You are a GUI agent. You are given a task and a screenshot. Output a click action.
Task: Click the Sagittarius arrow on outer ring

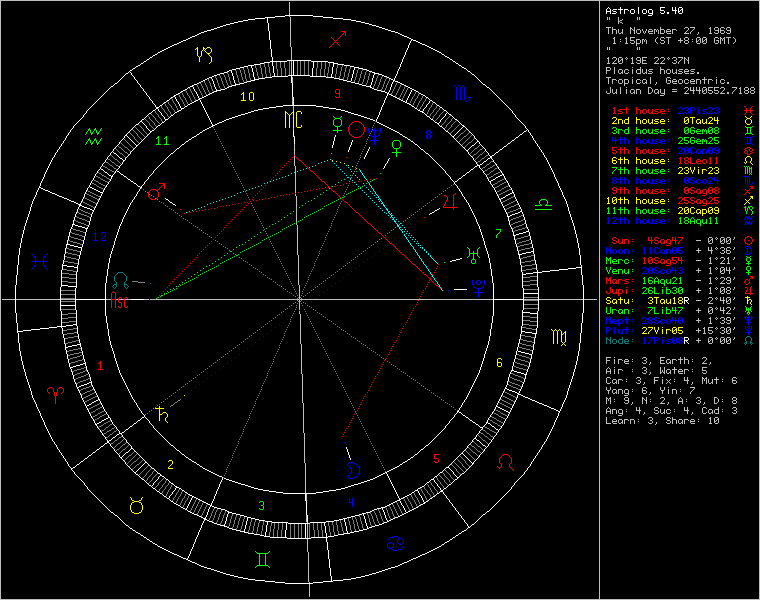[x=338, y=40]
